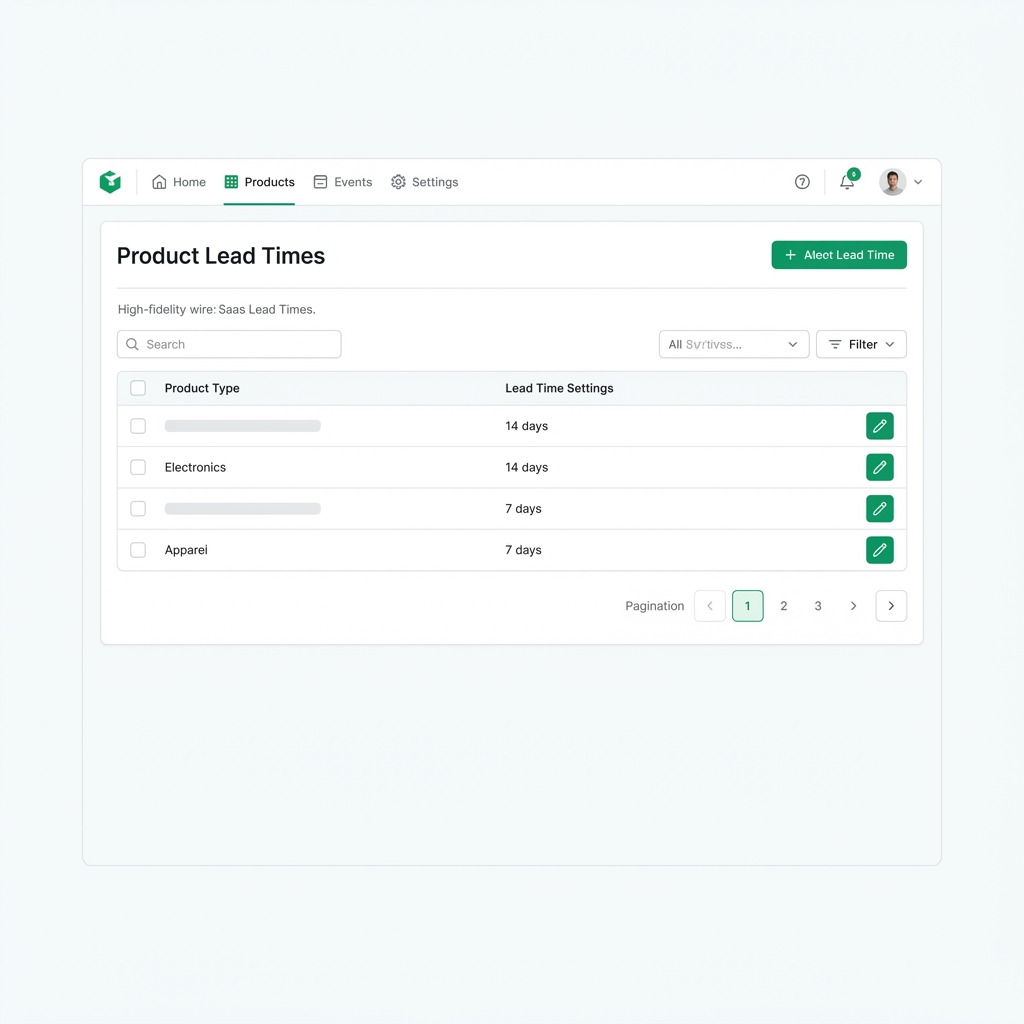Screen dimensions: 1024x1024
Task: Click the green Lead Time add button
Action: pos(839,255)
